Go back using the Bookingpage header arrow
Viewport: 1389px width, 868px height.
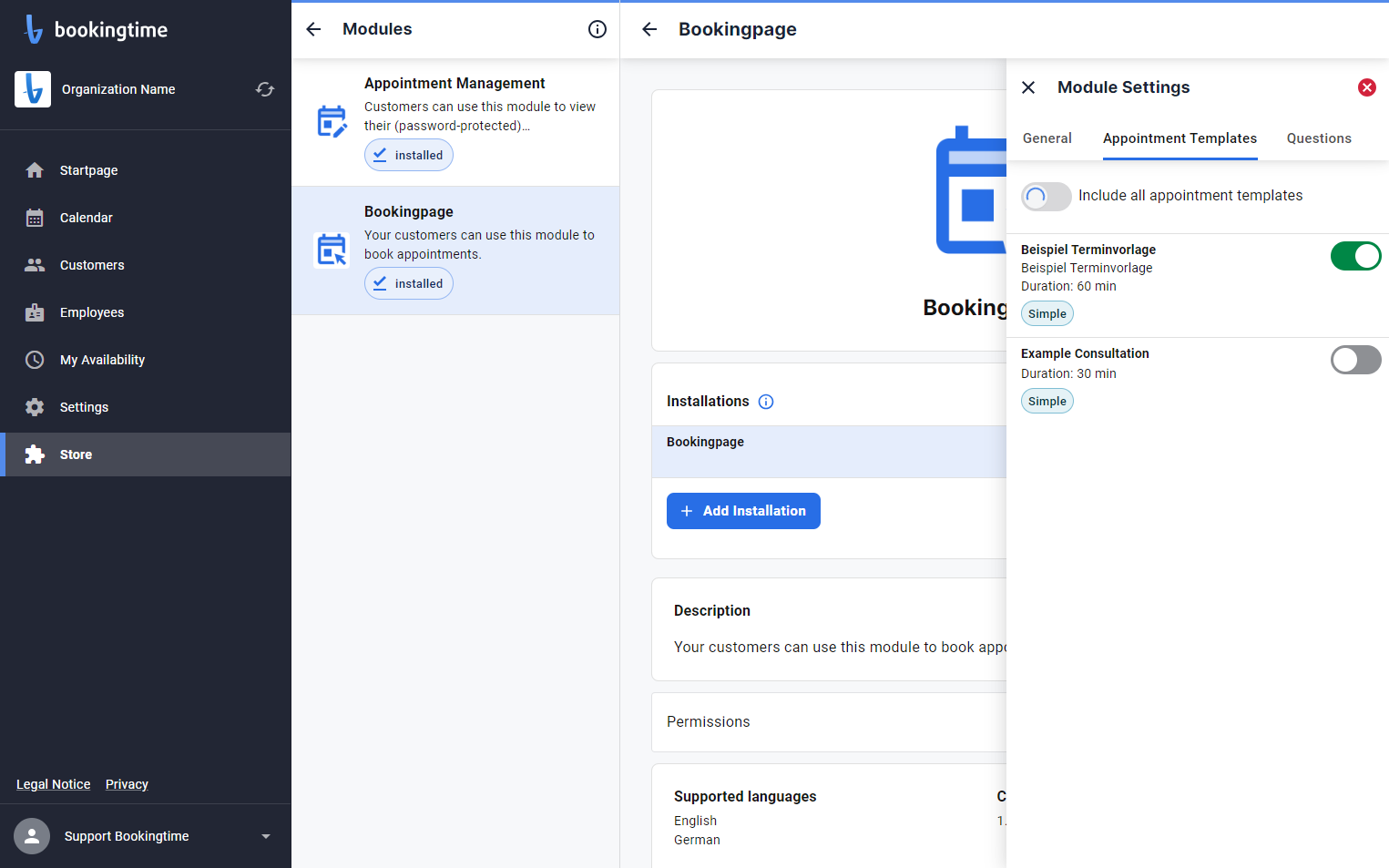pyautogui.click(x=649, y=29)
